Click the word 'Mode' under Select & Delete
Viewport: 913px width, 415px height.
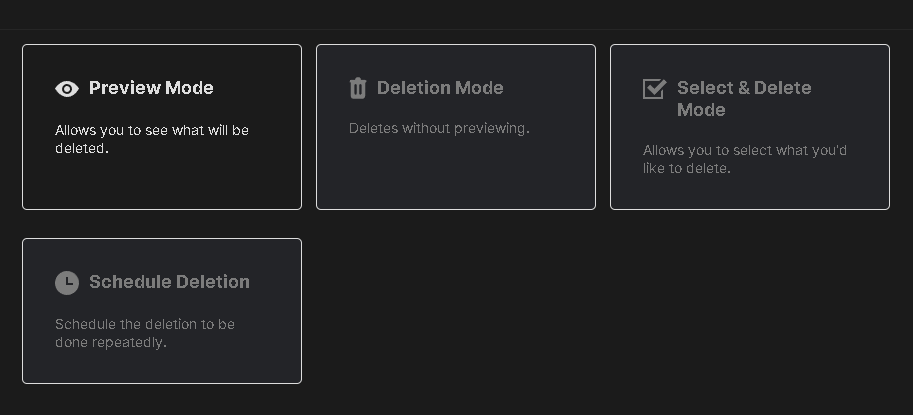click(701, 110)
